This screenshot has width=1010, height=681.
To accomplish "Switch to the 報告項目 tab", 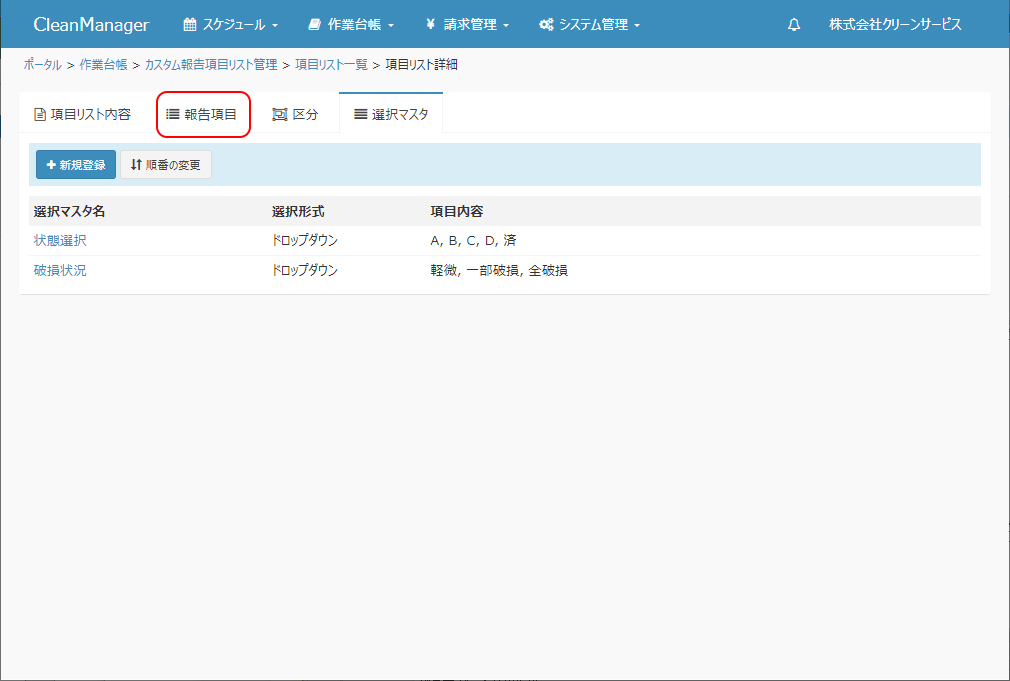I will (203, 114).
